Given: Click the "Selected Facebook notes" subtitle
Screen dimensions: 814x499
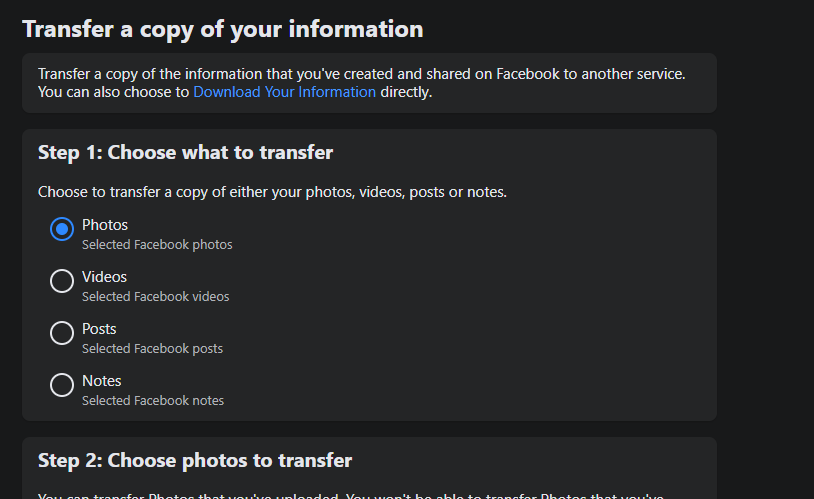Looking at the screenshot, I should [153, 401].
